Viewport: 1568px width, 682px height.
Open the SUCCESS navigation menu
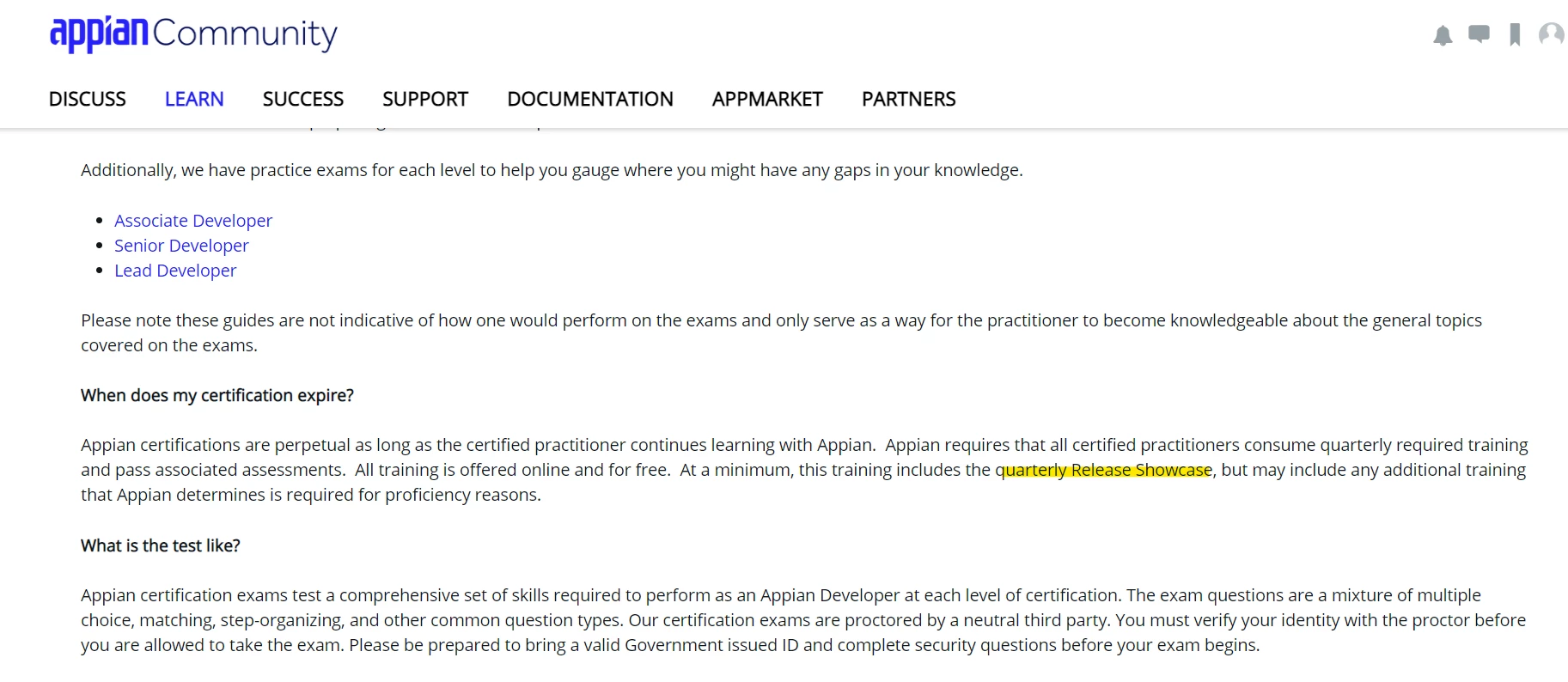coord(303,99)
